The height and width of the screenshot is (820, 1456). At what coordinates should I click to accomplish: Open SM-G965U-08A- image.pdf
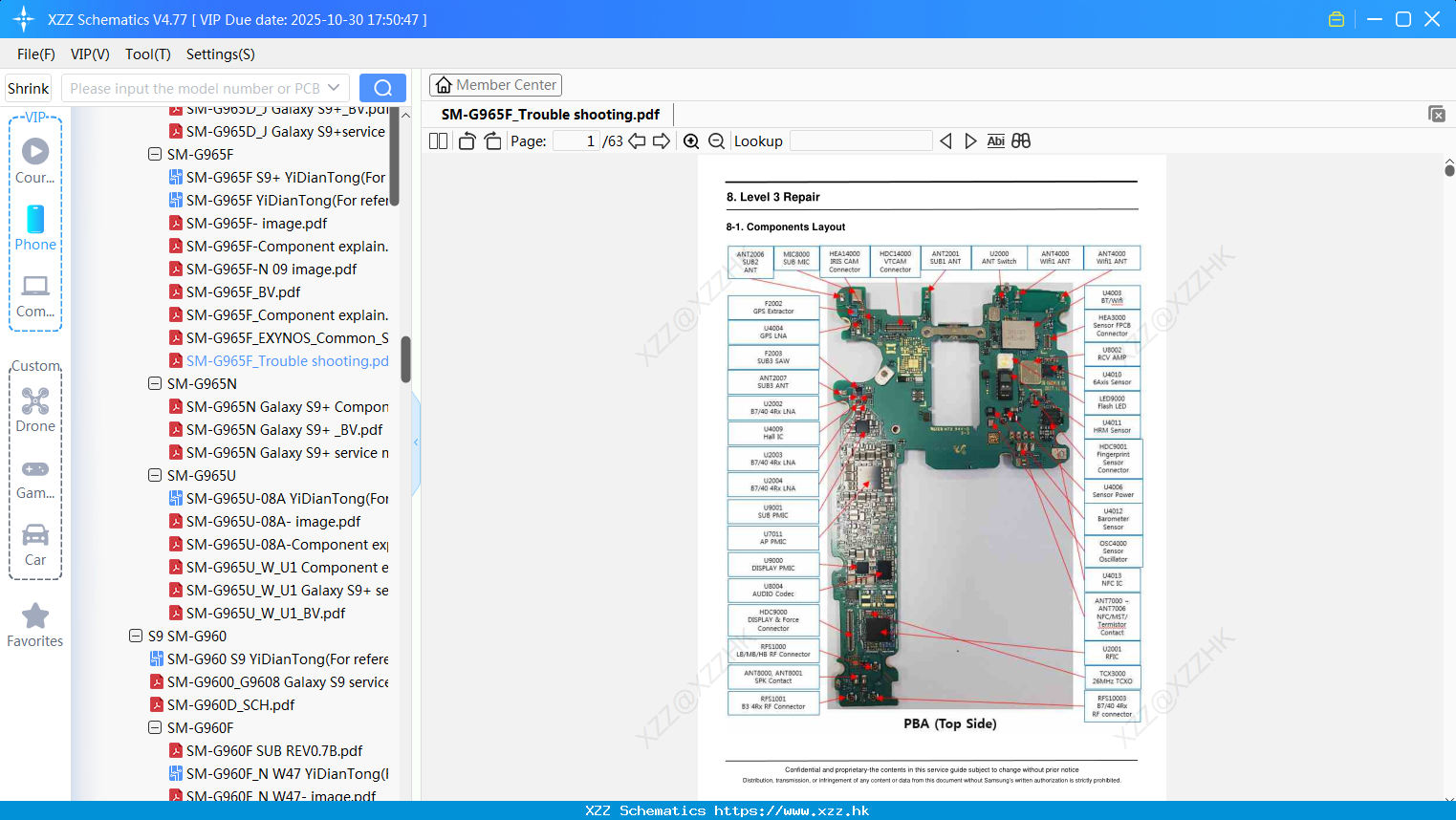265,521
